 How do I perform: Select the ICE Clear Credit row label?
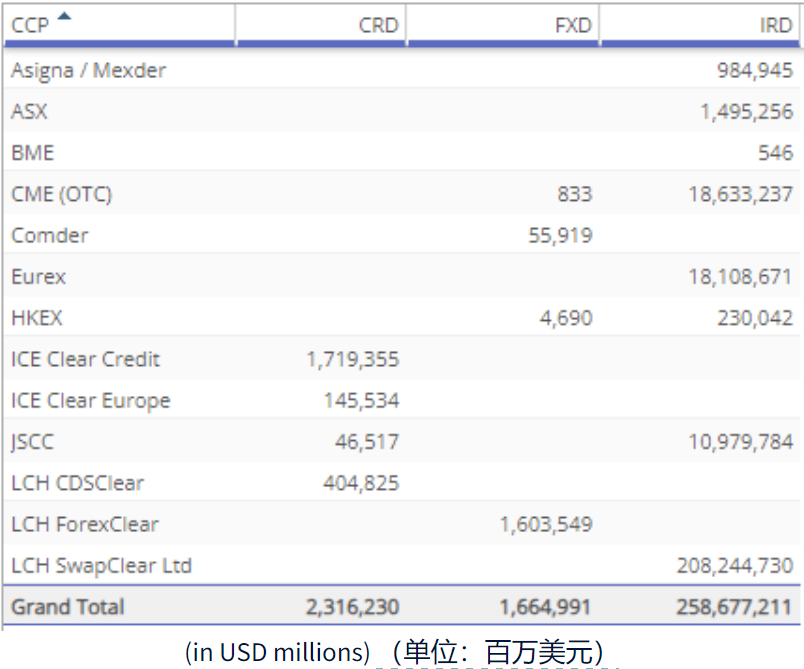(x=86, y=359)
